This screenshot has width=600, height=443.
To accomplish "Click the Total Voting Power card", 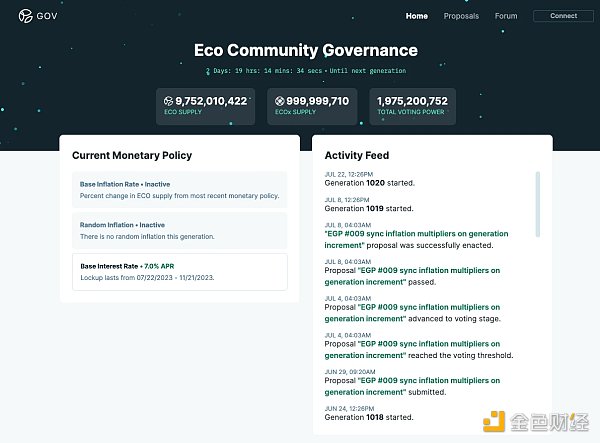I will point(411,107).
